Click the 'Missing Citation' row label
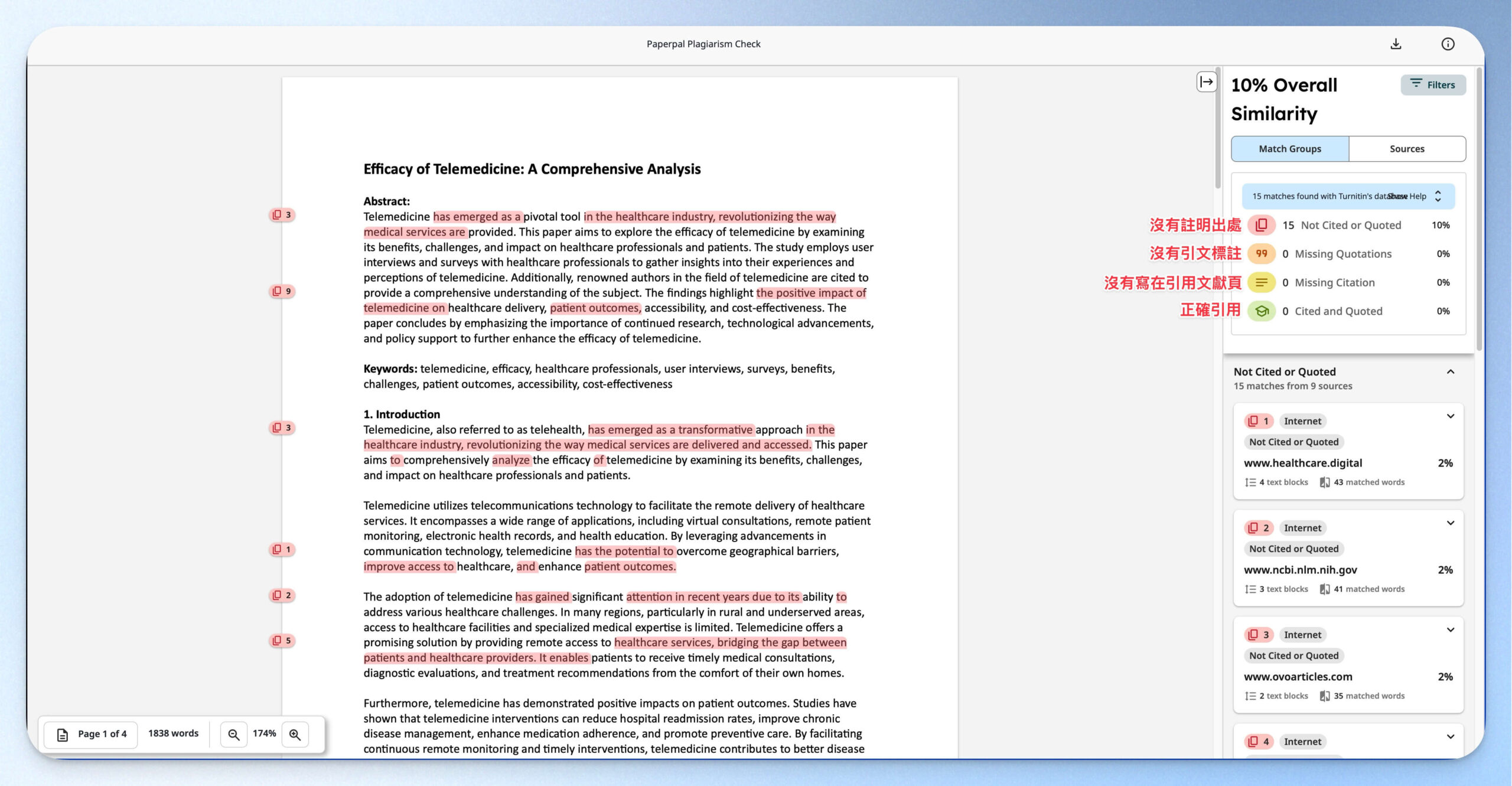The width and height of the screenshot is (1512, 786). point(1335,282)
